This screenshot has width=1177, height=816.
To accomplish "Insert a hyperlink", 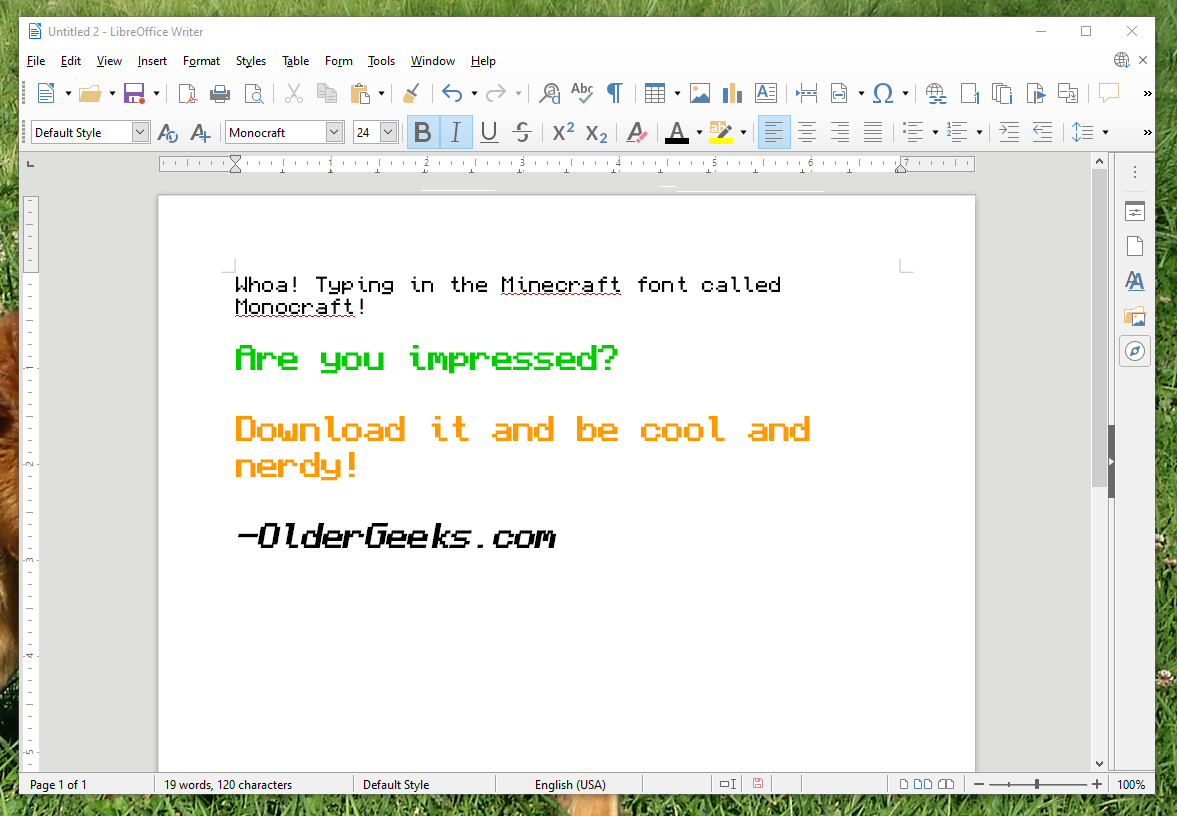I will coord(935,93).
